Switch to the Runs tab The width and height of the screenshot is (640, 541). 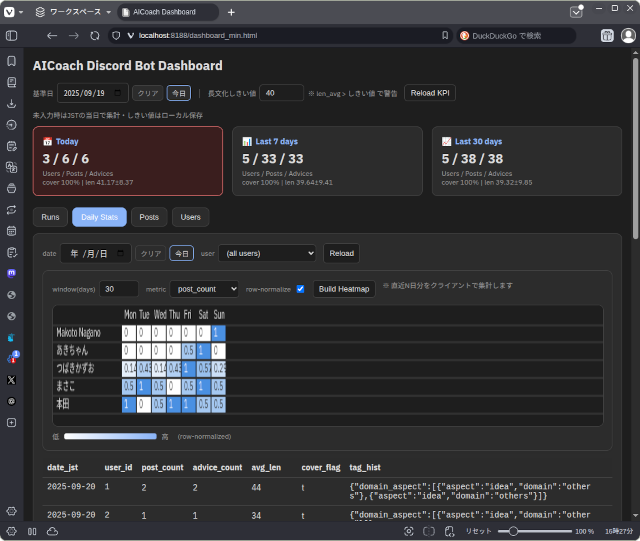click(x=50, y=217)
